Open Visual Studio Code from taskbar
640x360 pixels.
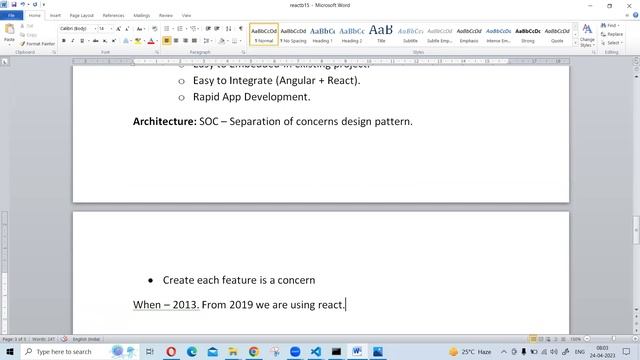click(x=316, y=351)
